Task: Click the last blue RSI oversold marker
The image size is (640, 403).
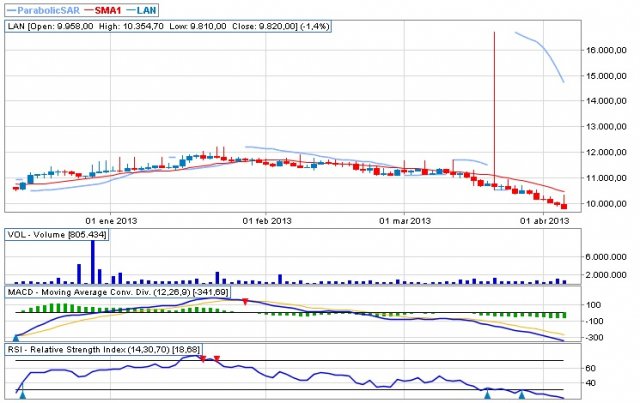Action: point(522,394)
